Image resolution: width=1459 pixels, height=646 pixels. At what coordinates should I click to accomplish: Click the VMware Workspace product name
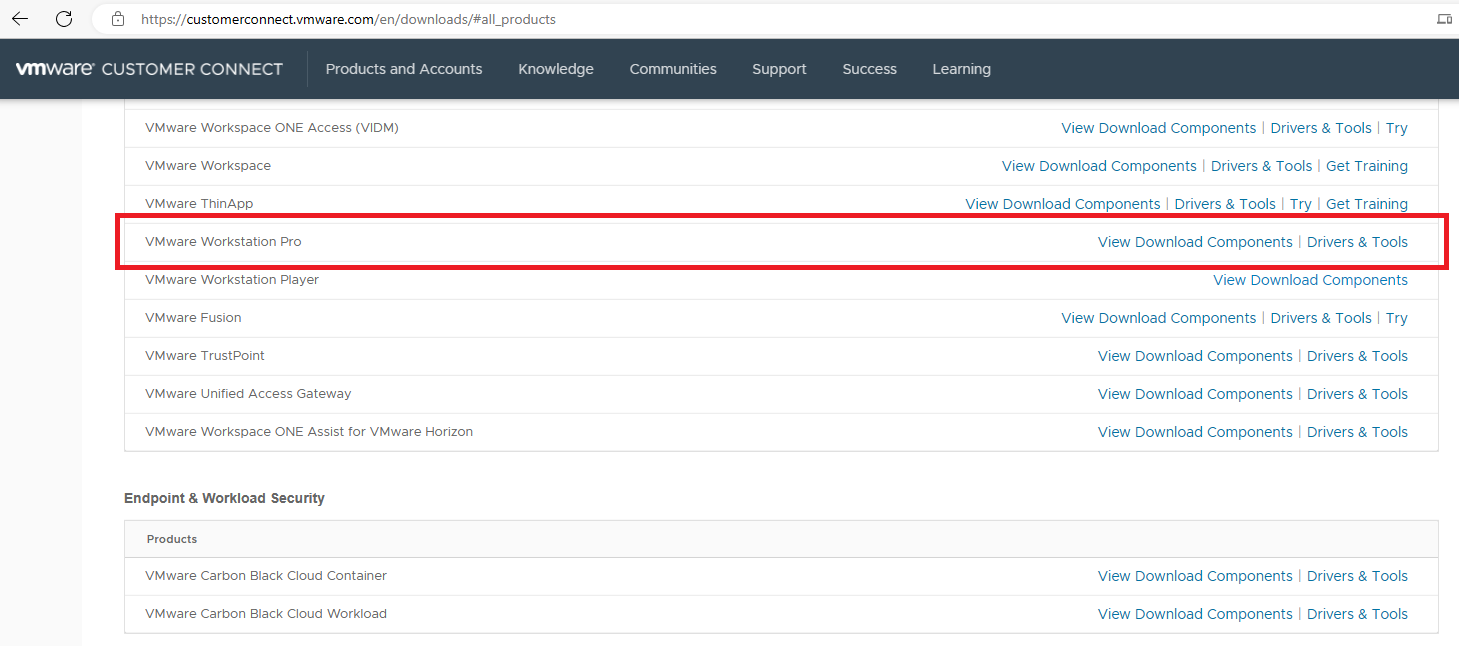[x=208, y=166]
